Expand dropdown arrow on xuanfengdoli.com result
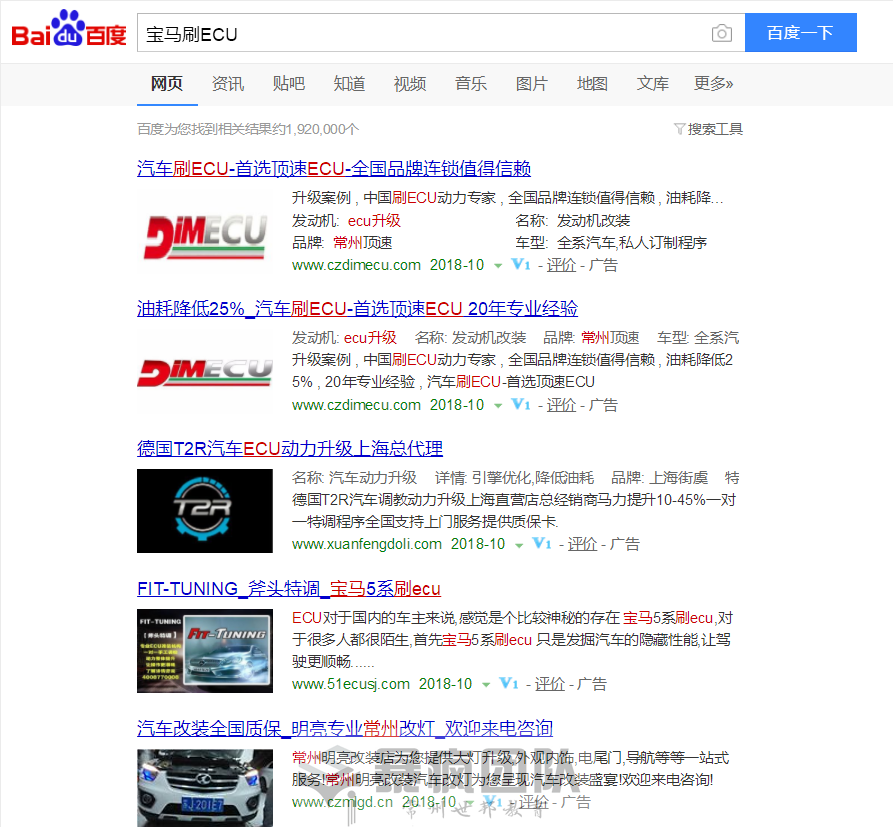893x827 pixels. tap(519, 545)
